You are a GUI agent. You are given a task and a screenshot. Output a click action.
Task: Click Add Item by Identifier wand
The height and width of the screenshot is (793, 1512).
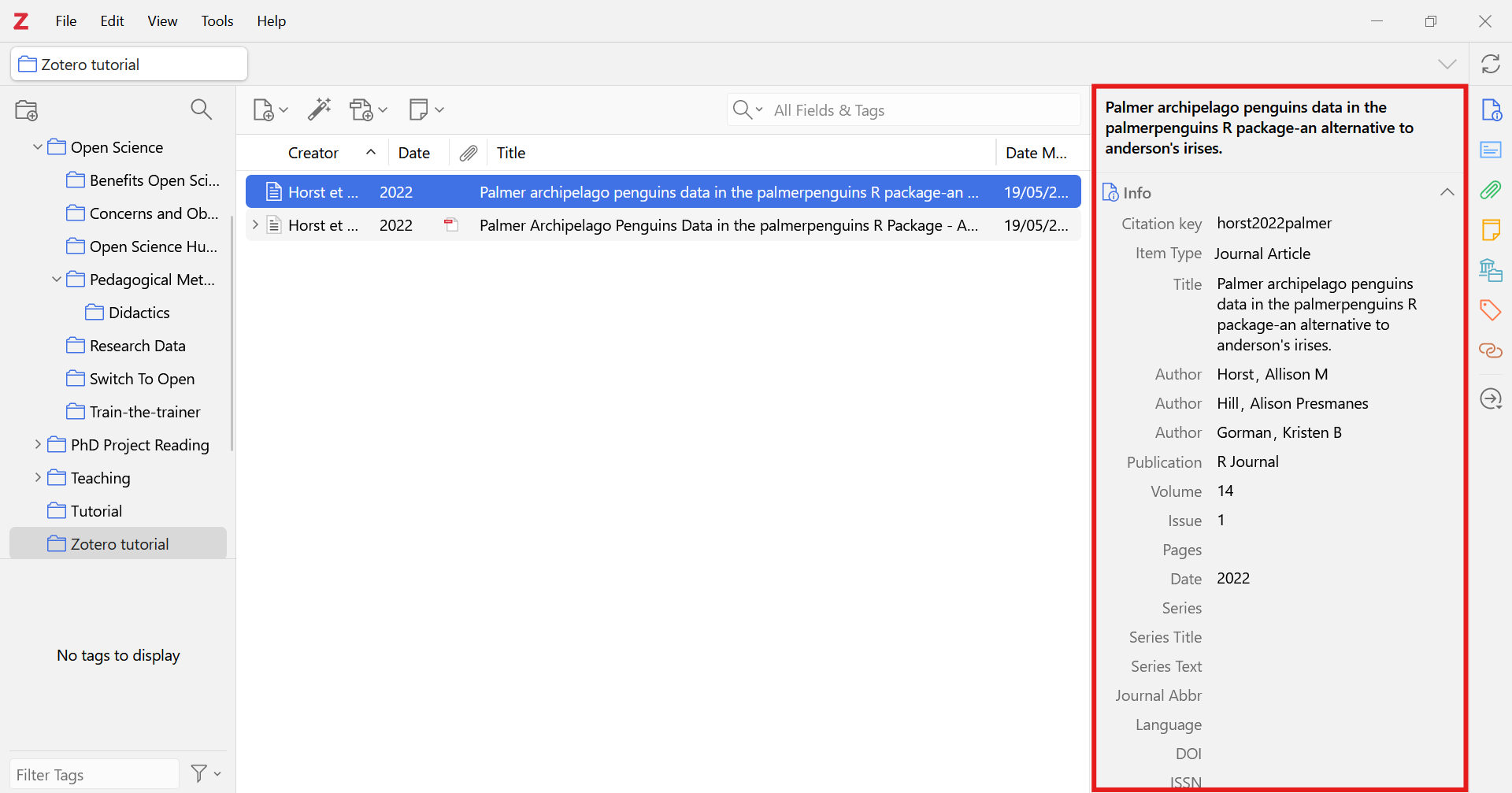coord(319,109)
